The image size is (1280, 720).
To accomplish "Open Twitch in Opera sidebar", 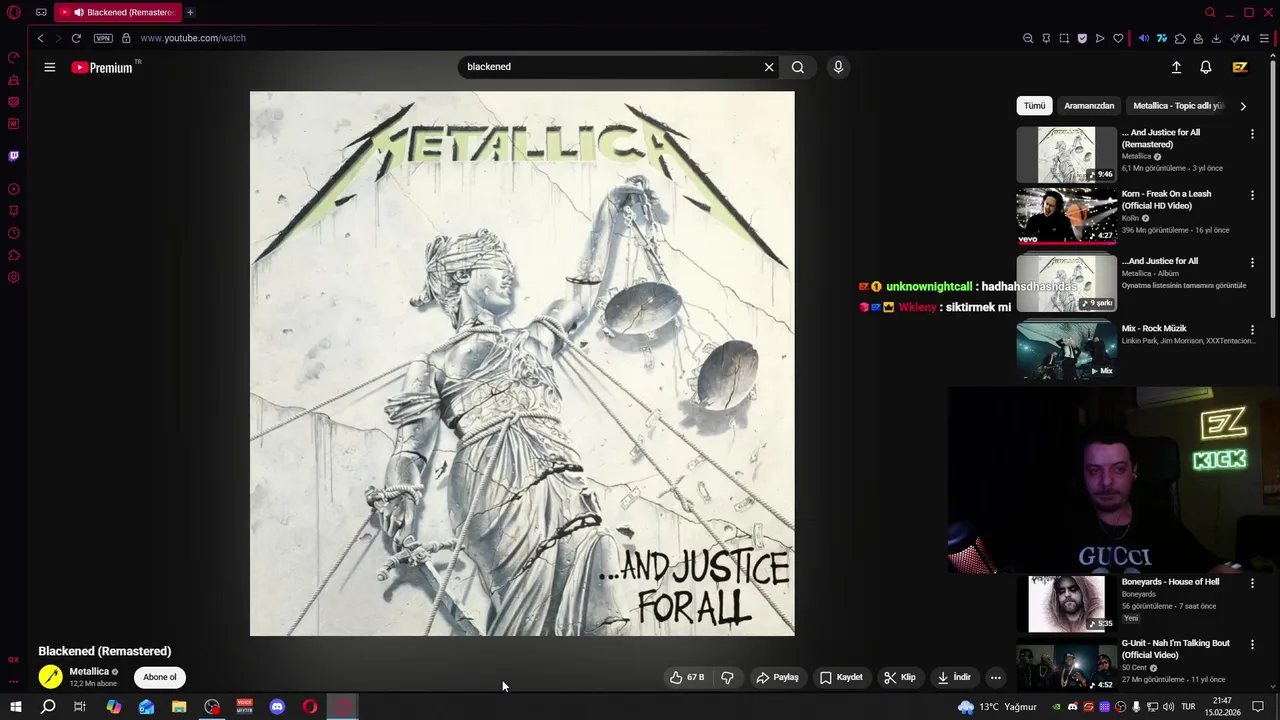I will [14, 156].
